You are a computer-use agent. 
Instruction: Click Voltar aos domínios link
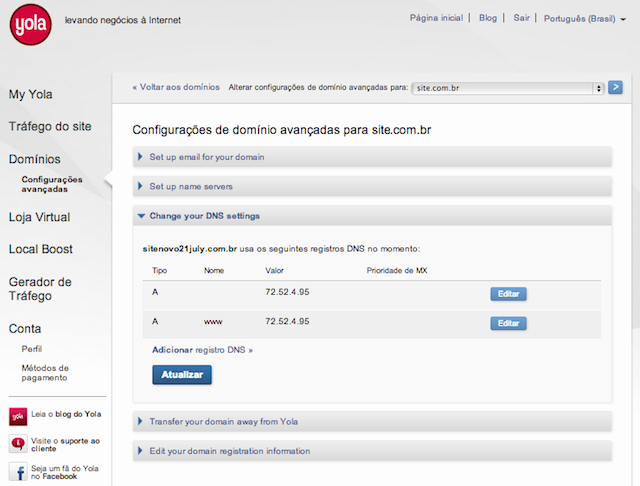176,88
